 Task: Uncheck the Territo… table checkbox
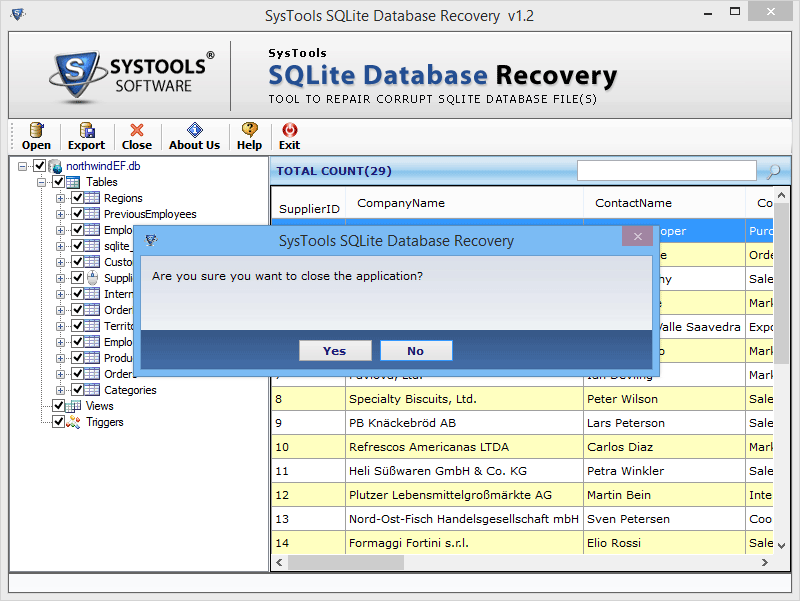click(77, 325)
